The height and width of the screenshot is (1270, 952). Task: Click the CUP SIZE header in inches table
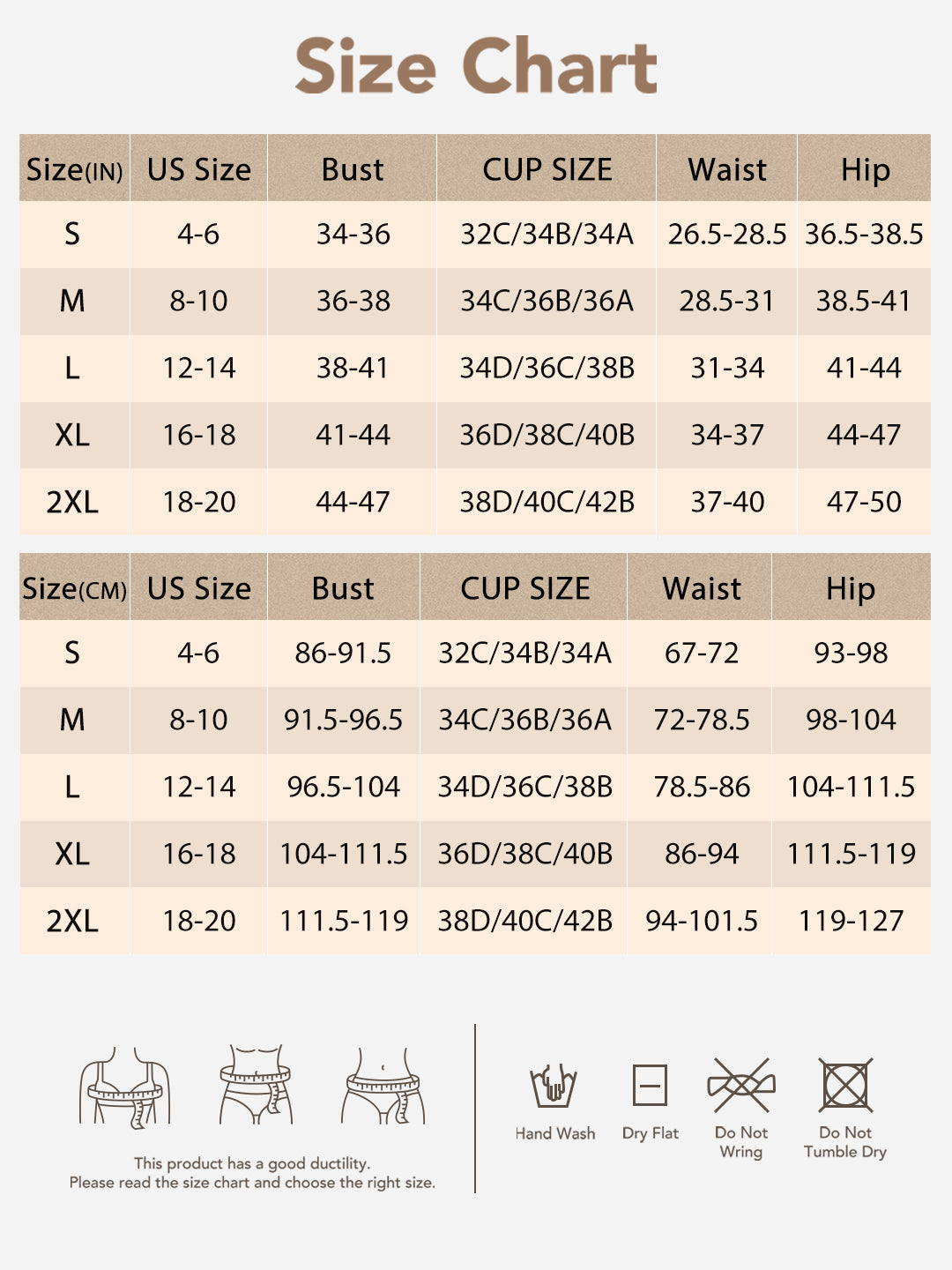pos(547,169)
